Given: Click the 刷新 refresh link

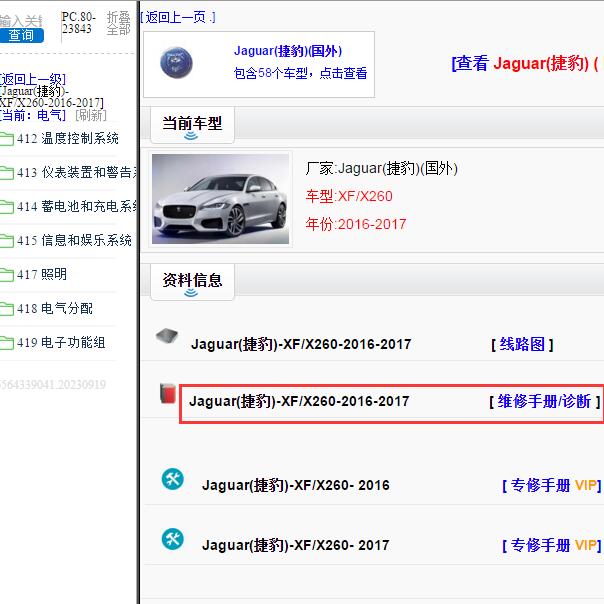Looking at the screenshot, I should 91,115.
